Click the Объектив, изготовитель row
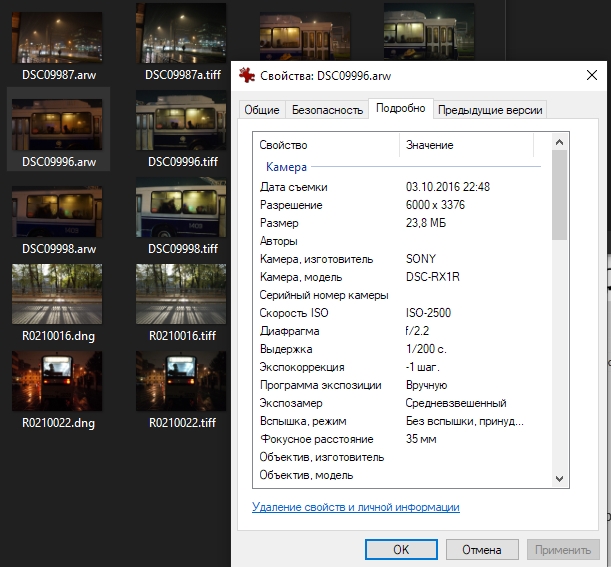 [x=400, y=457]
